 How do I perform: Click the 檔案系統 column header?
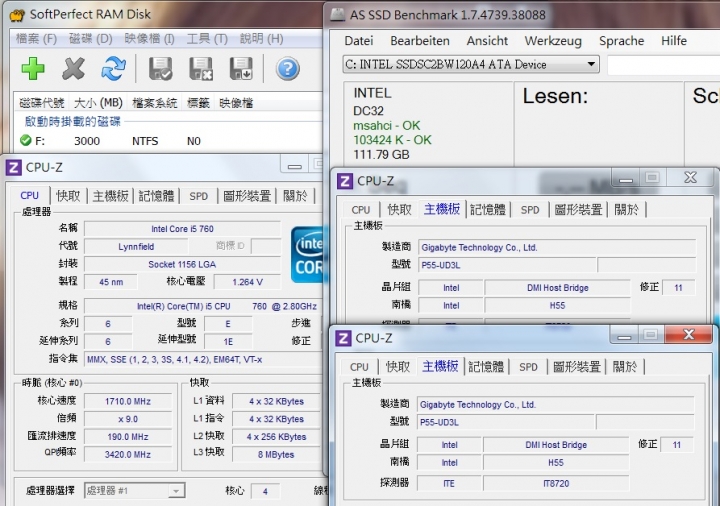tap(154, 103)
